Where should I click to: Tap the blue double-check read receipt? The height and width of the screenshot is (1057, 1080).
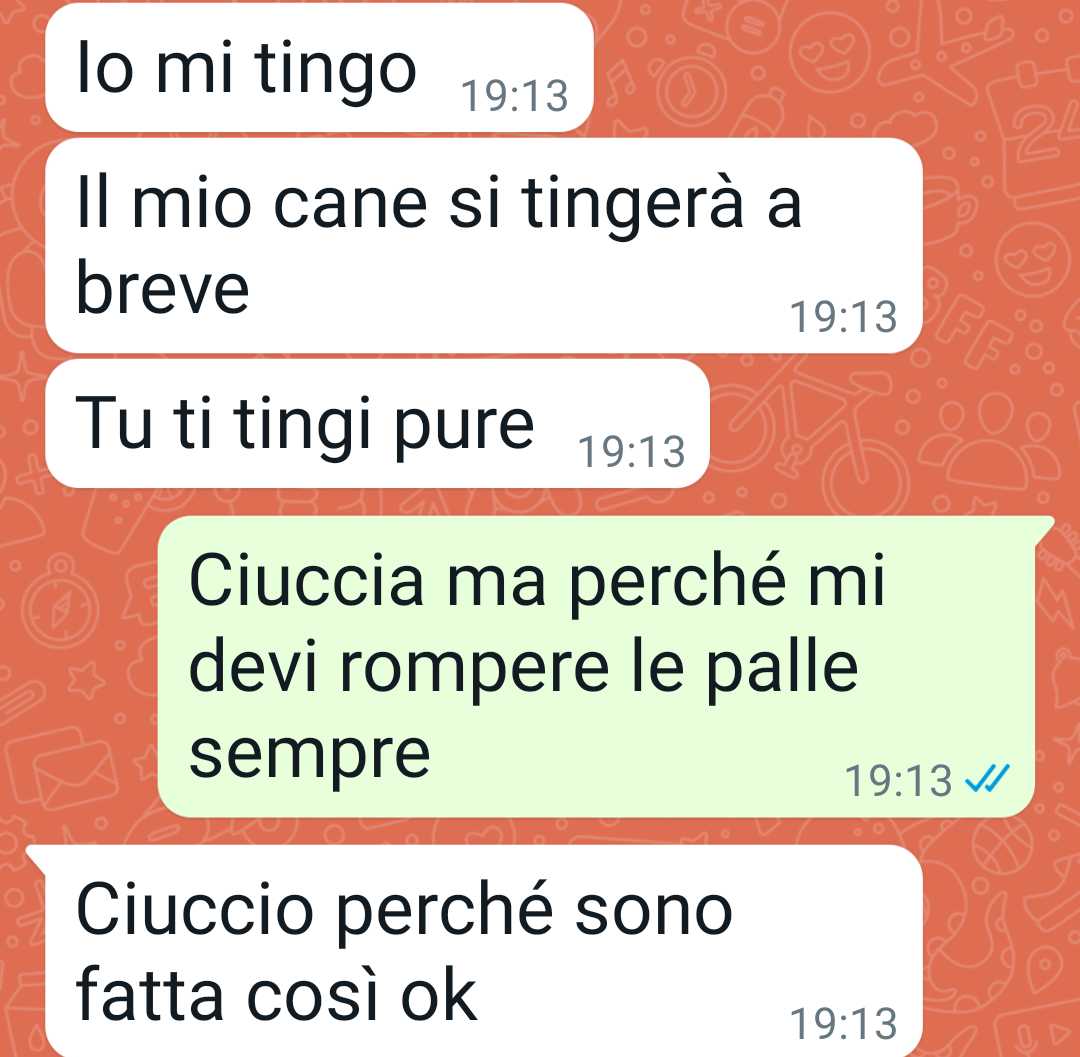[987, 779]
